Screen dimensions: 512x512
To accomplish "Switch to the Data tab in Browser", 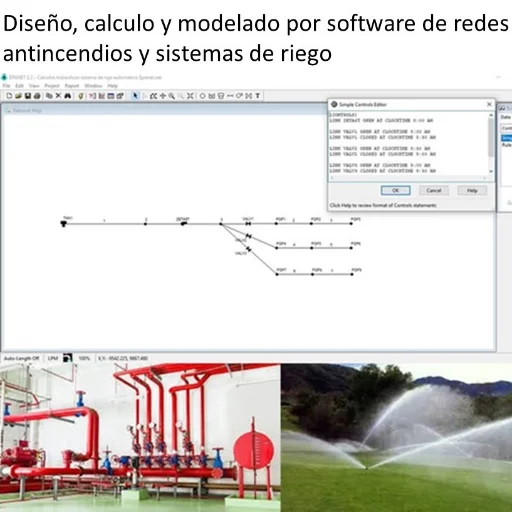I will tap(505, 117).
